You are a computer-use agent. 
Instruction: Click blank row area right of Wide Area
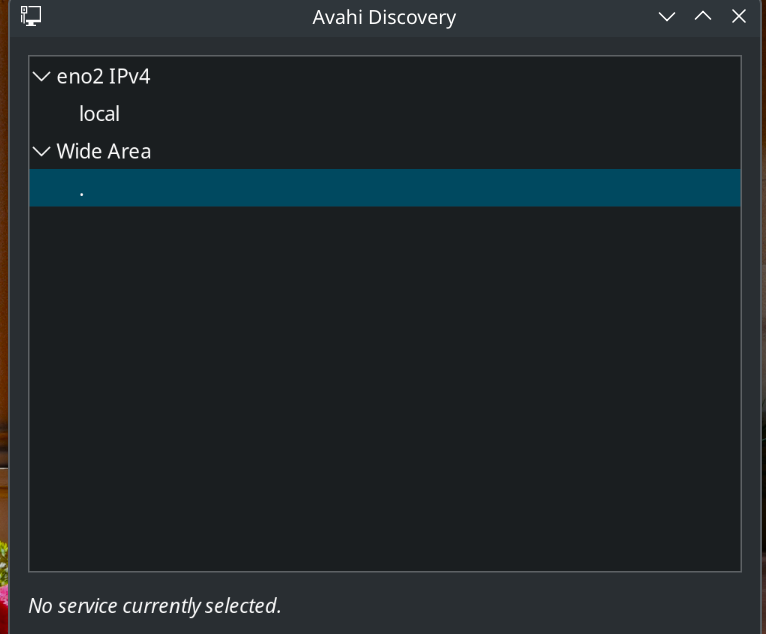446,151
